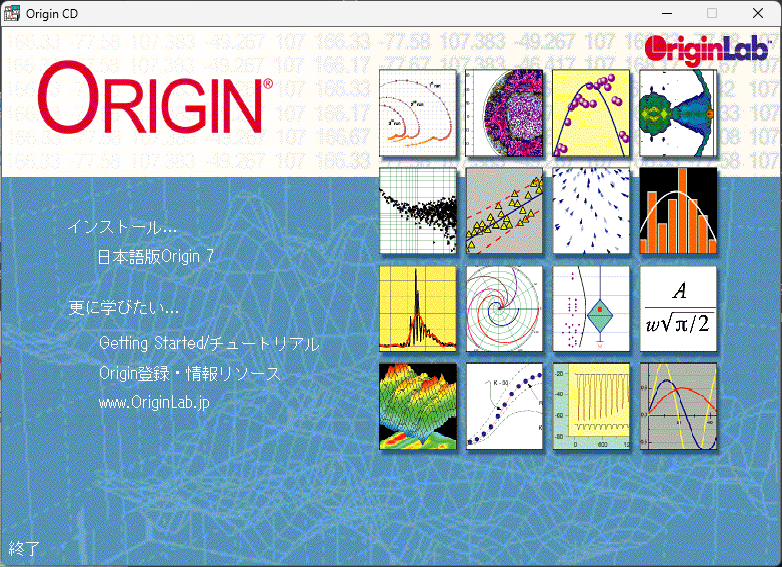
Task: Select the yellow pulse trace thumbnail
Action: click(x=591, y=406)
